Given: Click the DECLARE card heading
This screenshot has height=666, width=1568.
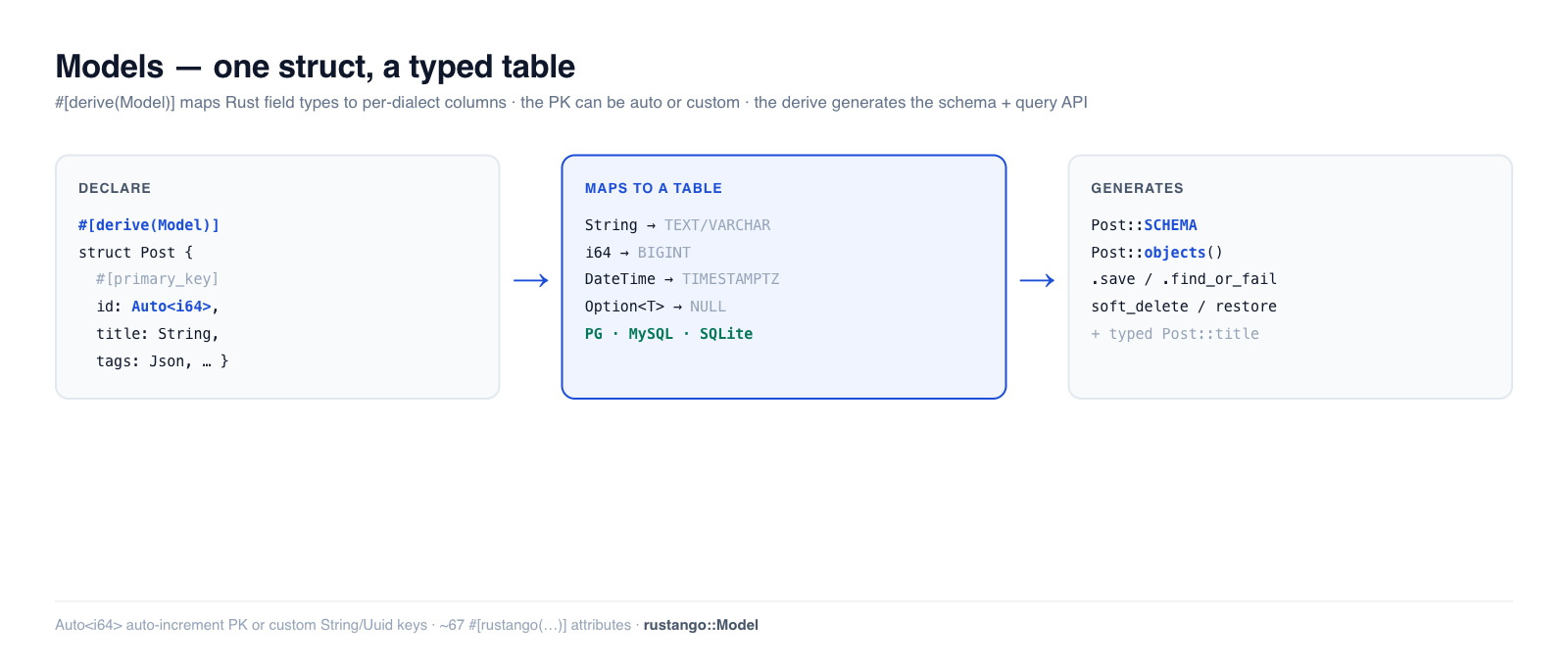Looking at the screenshot, I should pyautogui.click(x=115, y=188).
